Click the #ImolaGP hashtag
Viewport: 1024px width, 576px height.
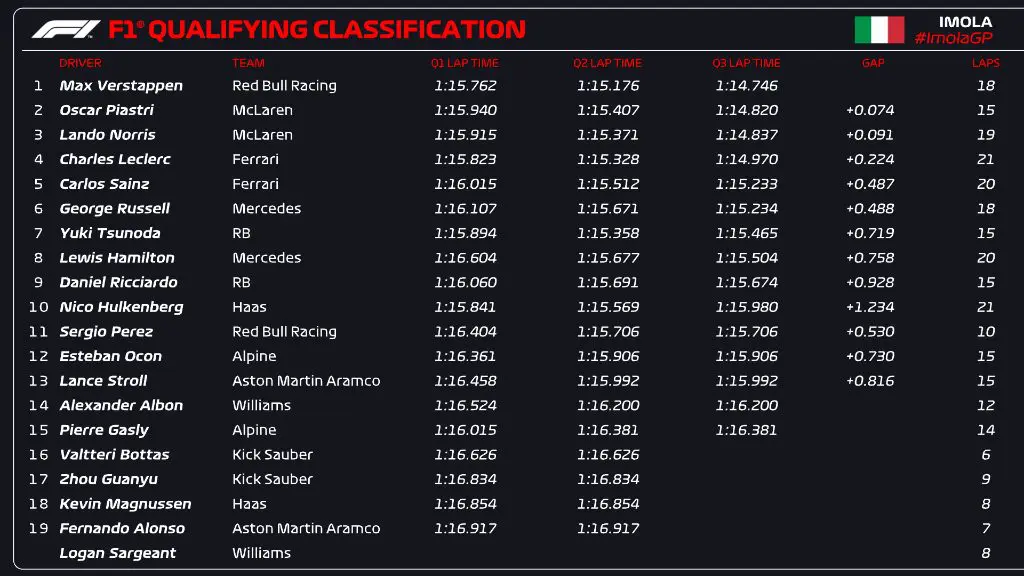click(x=952, y=38)
